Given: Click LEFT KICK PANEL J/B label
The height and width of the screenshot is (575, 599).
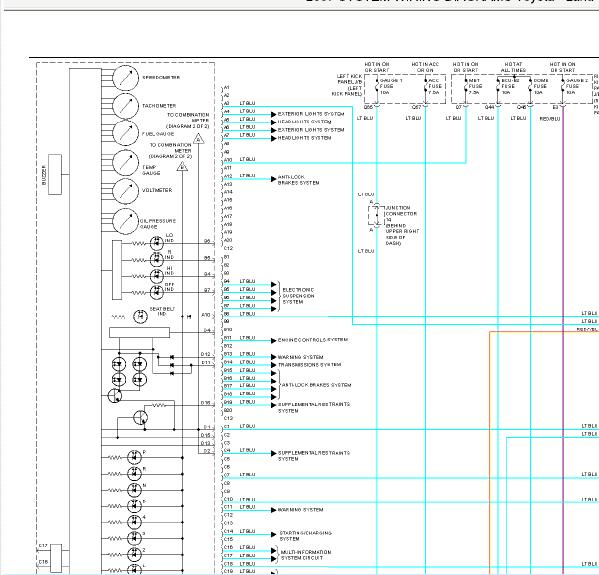Looking at the screenshot, I should pos(347,85).
